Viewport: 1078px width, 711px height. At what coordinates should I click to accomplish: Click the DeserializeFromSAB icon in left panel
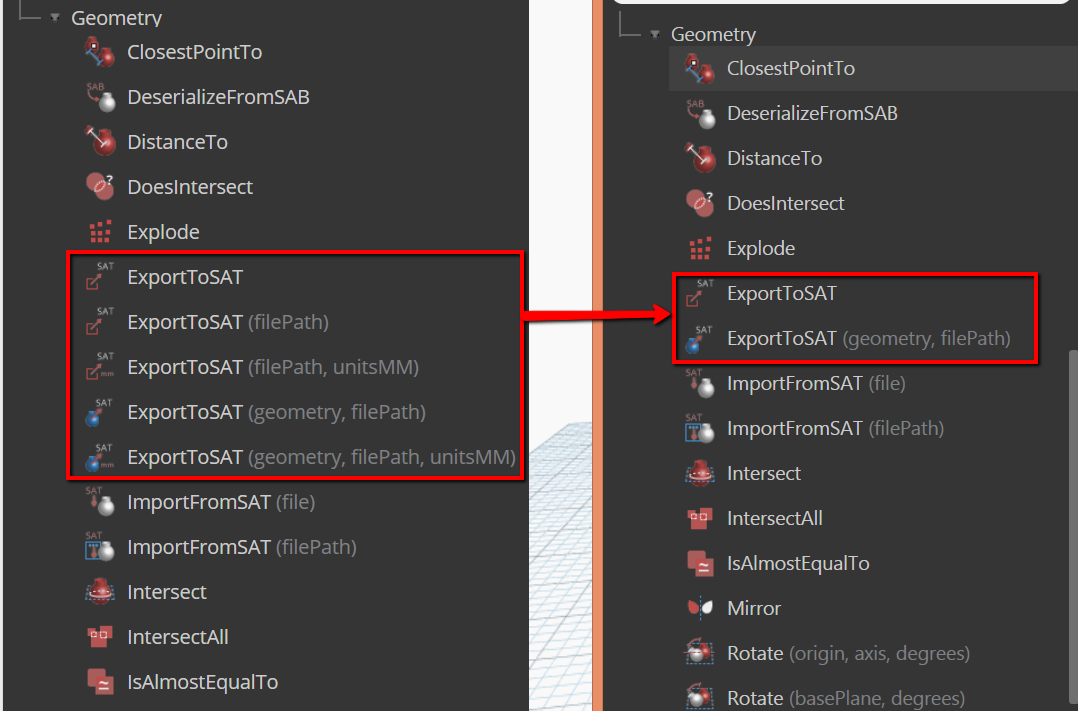tap(99, 97)
